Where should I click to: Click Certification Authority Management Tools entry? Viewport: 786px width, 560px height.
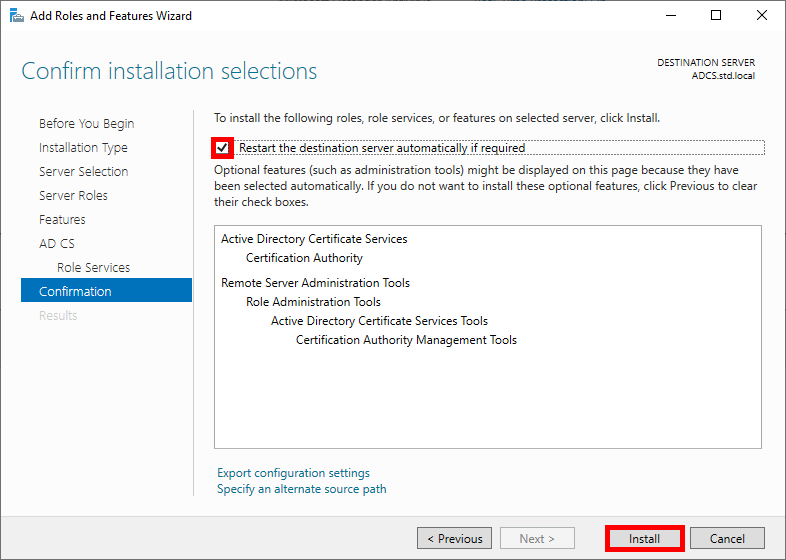coord(406,340)
